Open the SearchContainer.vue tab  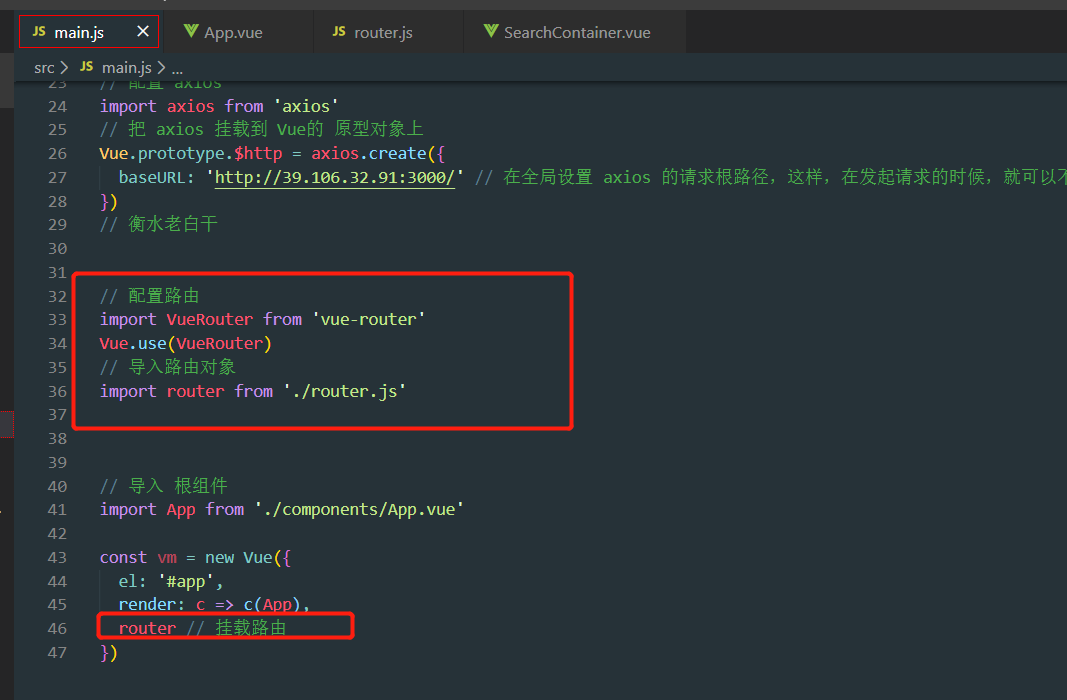574,32
